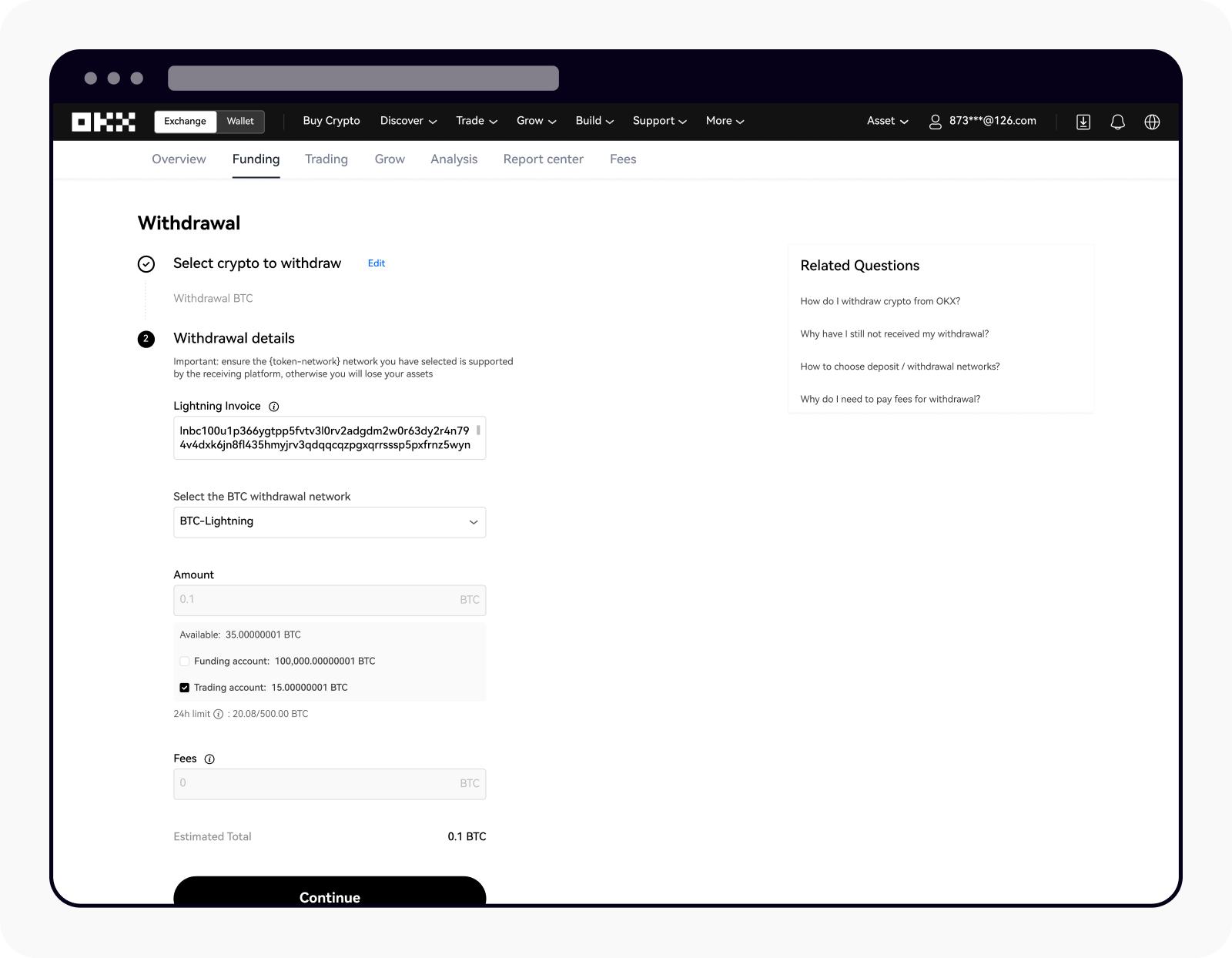Click the user profile icon

[x=935, y=122]
